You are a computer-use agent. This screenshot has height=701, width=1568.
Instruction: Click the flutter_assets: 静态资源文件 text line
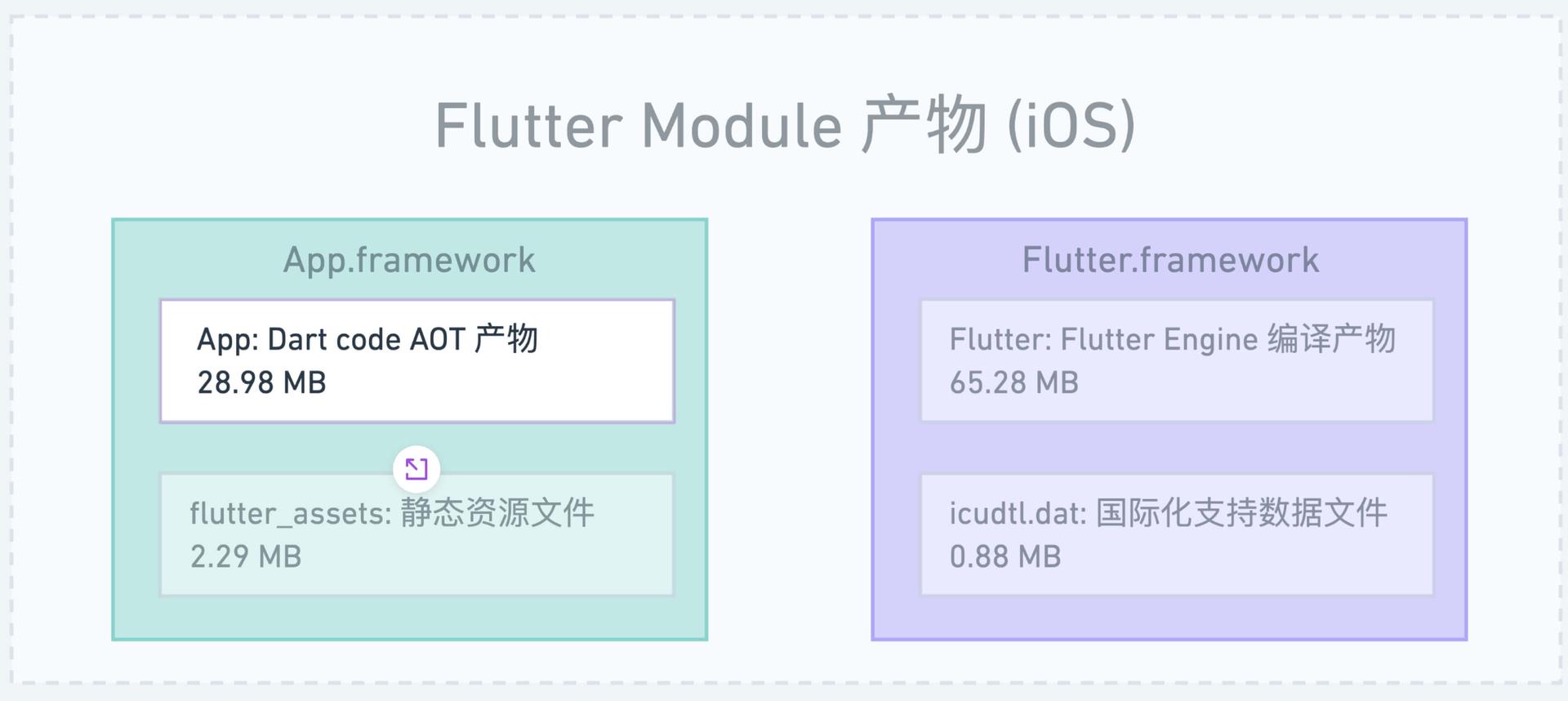[x=392, y=513]
